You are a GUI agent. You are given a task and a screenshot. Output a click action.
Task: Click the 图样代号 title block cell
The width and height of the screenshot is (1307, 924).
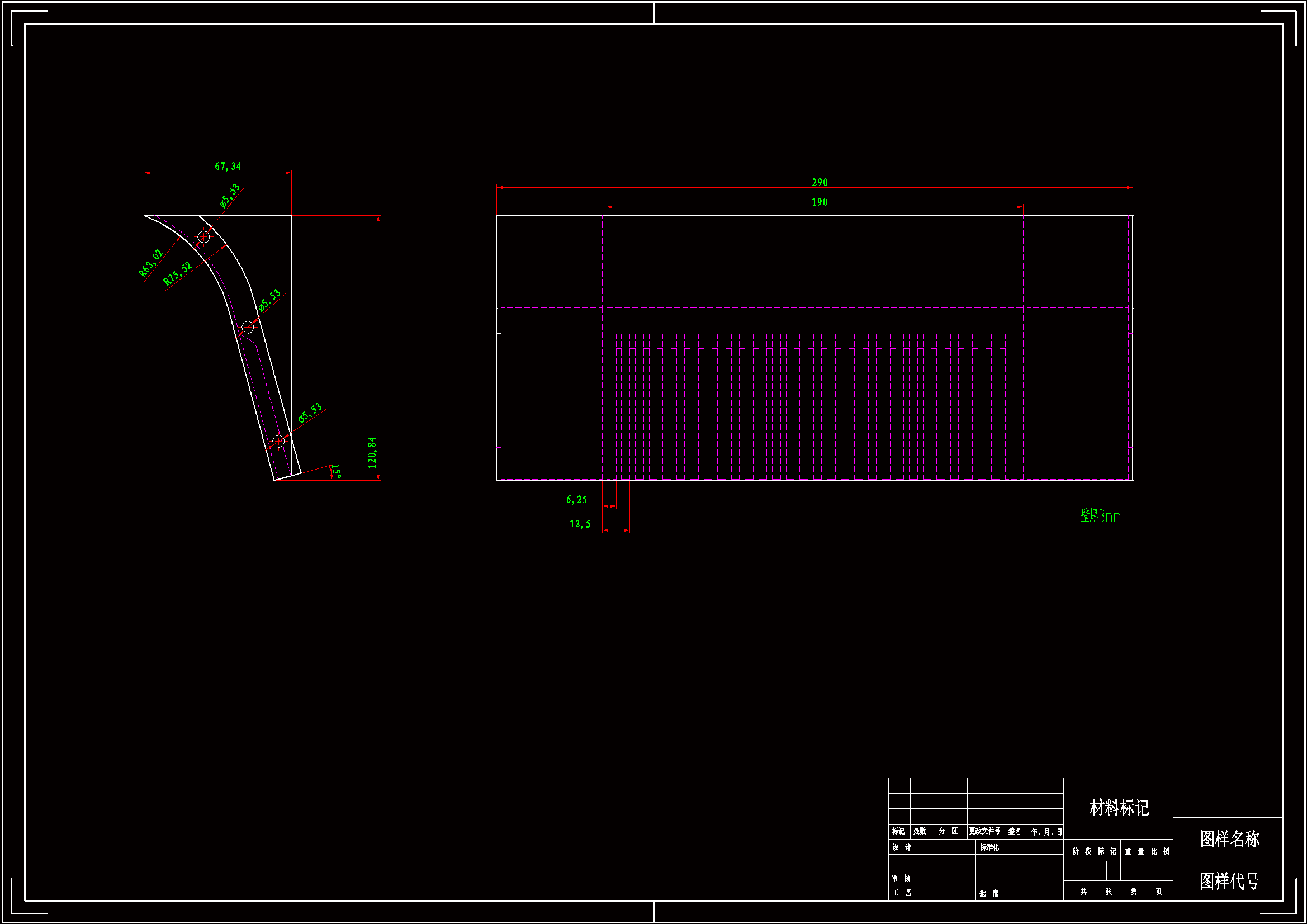click(x=1229, y=881)
